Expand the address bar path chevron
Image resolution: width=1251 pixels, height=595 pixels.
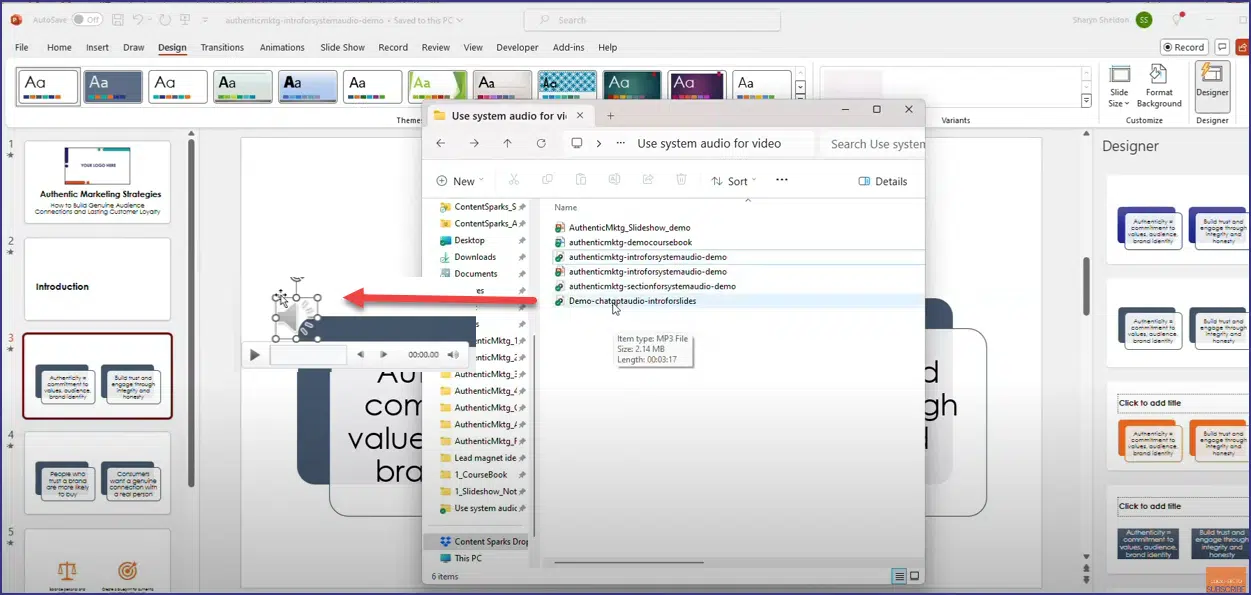click(599, 143)
